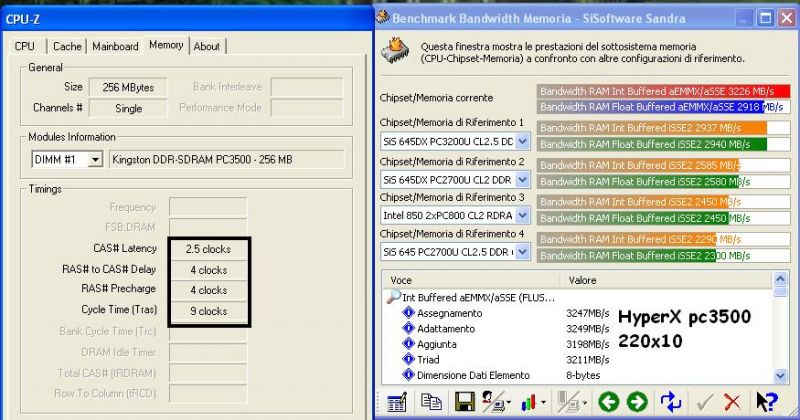The width and height of the screenshot is (800, 420).
Task: Go back with the green left arrow
Action: (608, 402)
